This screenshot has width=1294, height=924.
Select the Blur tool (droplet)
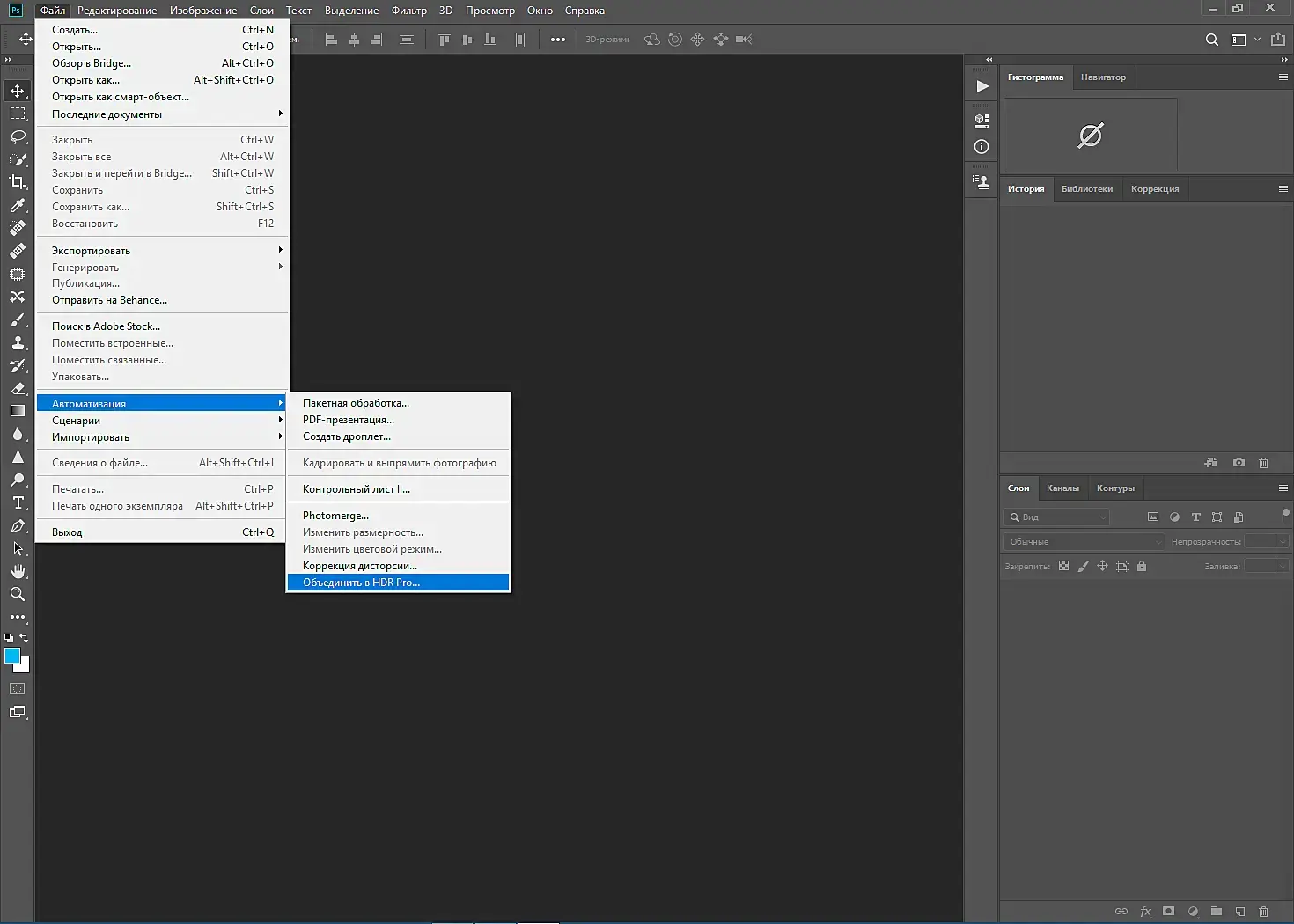[18, 434]
